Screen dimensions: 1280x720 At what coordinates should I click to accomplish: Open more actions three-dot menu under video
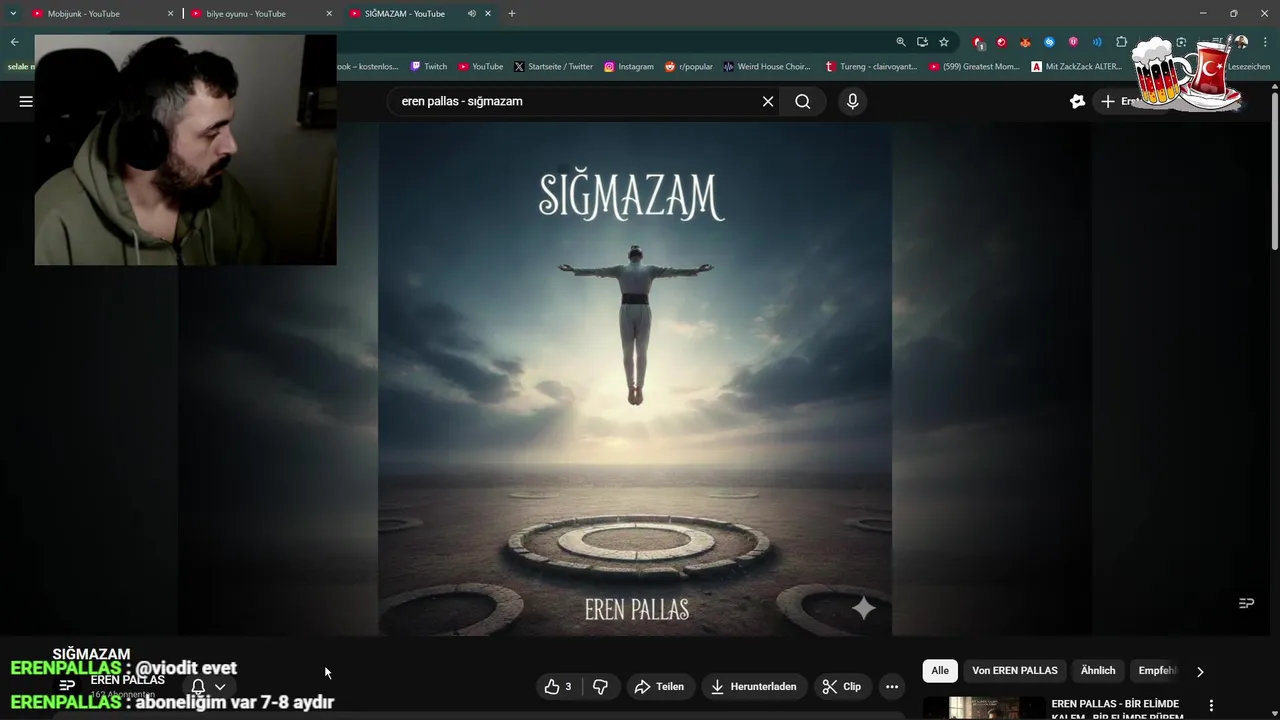tap(892, 686)
